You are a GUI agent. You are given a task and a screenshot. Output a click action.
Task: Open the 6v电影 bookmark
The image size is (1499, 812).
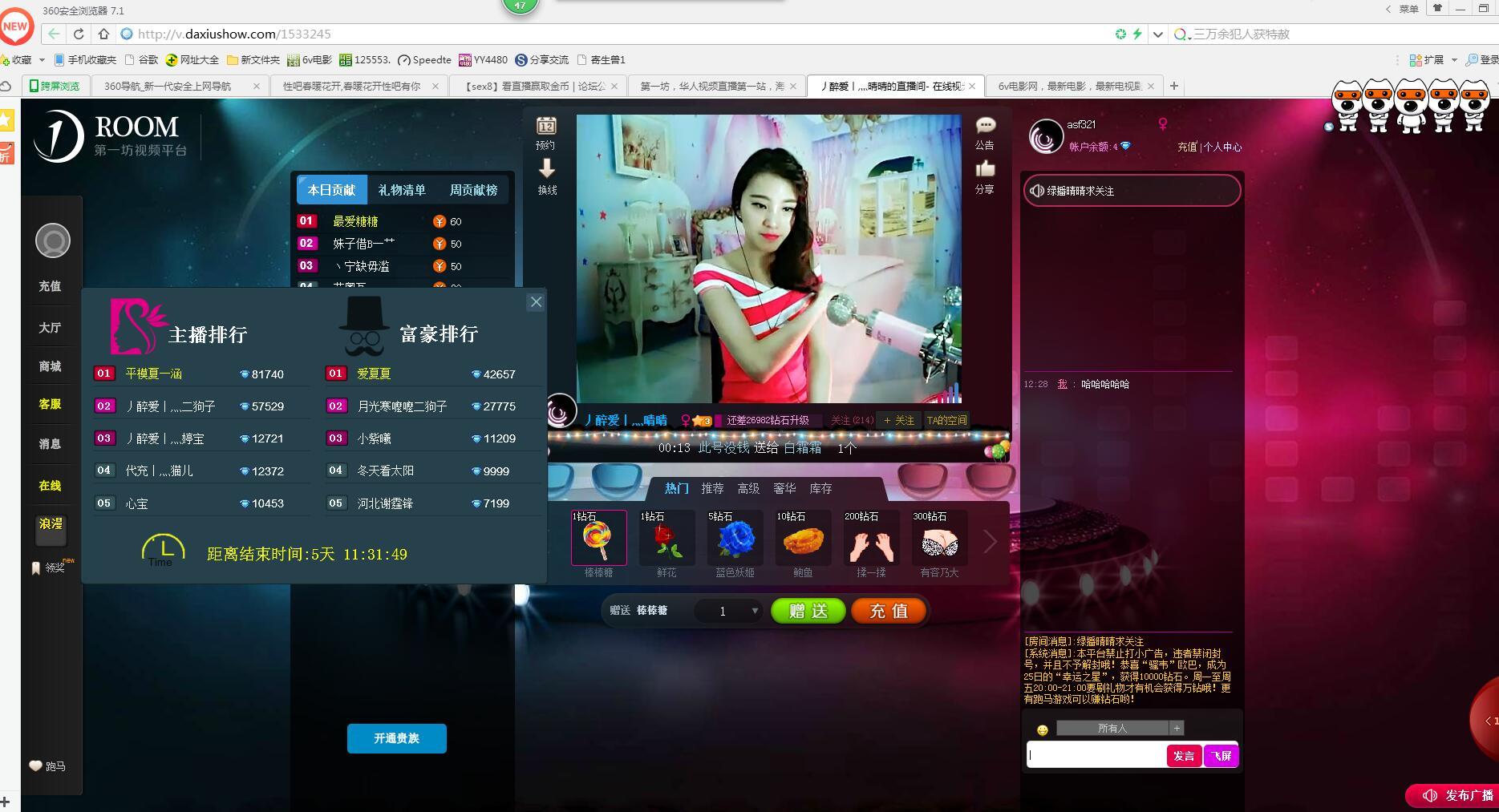(310, 60)
